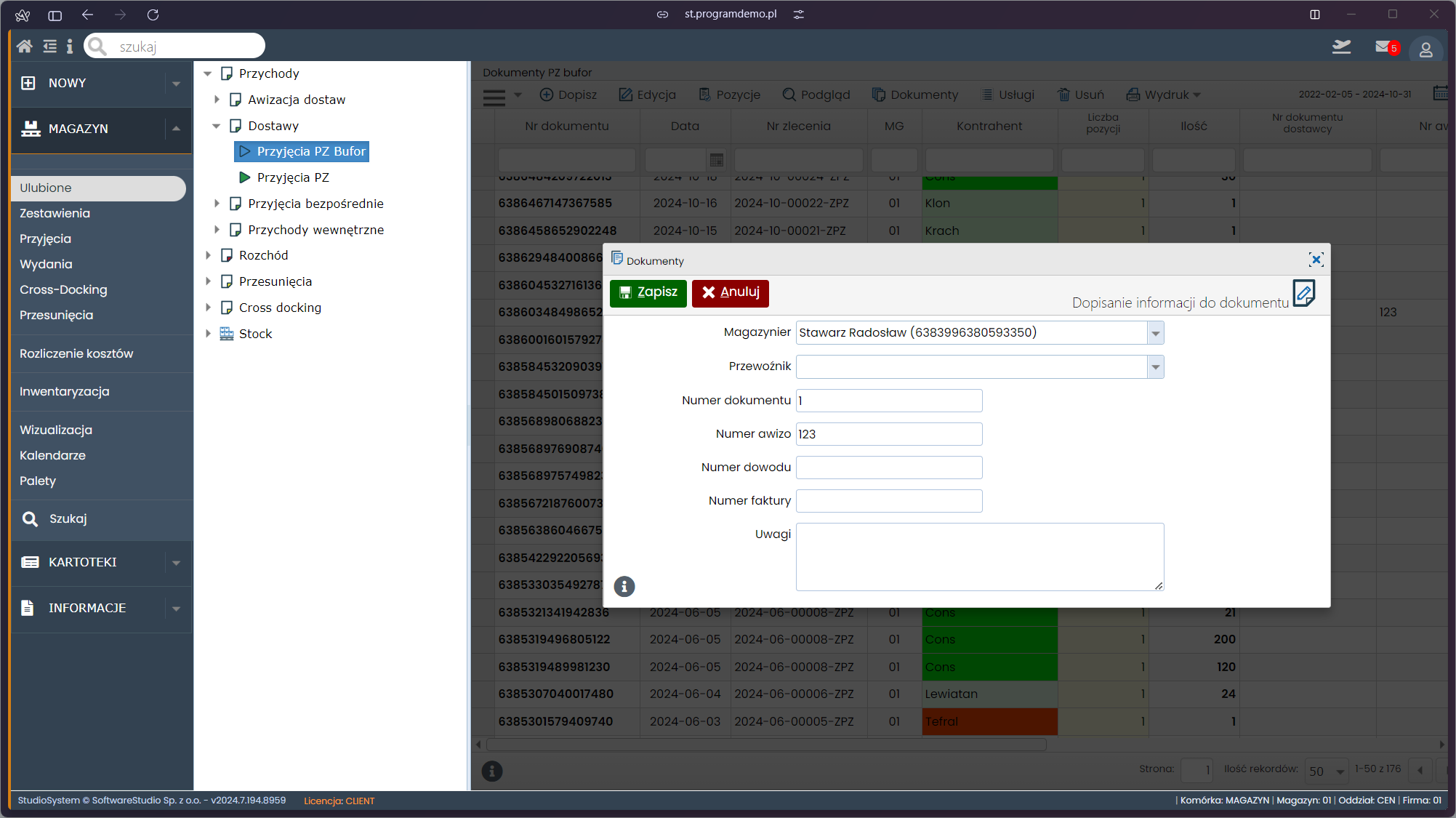
Task: Open the user profile avatar
Action: click(1425, 49)
